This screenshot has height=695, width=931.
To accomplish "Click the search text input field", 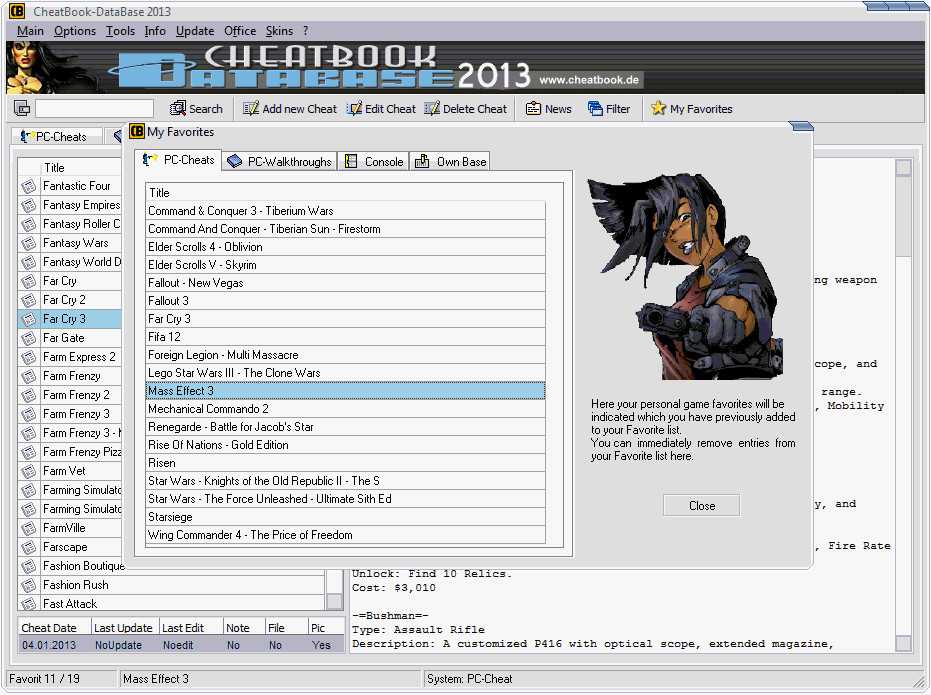I will [x=94, y=109].
